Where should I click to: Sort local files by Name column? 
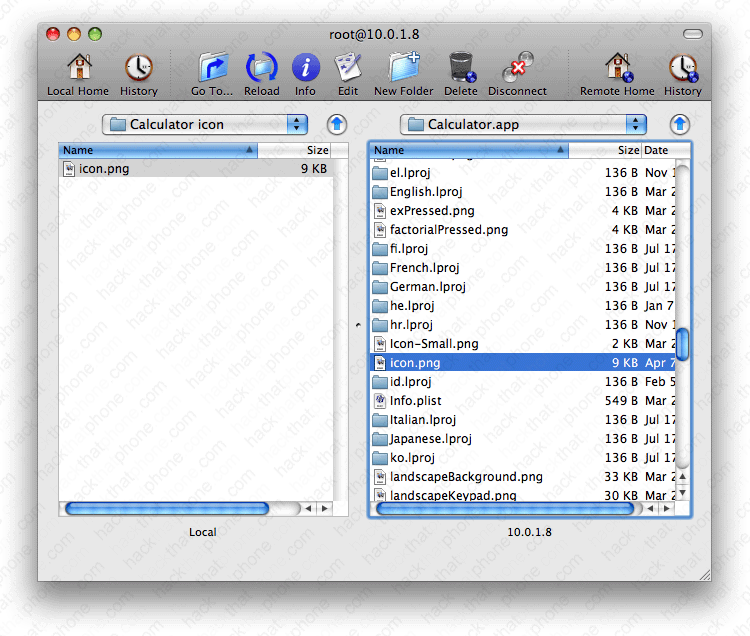point(157,151)
